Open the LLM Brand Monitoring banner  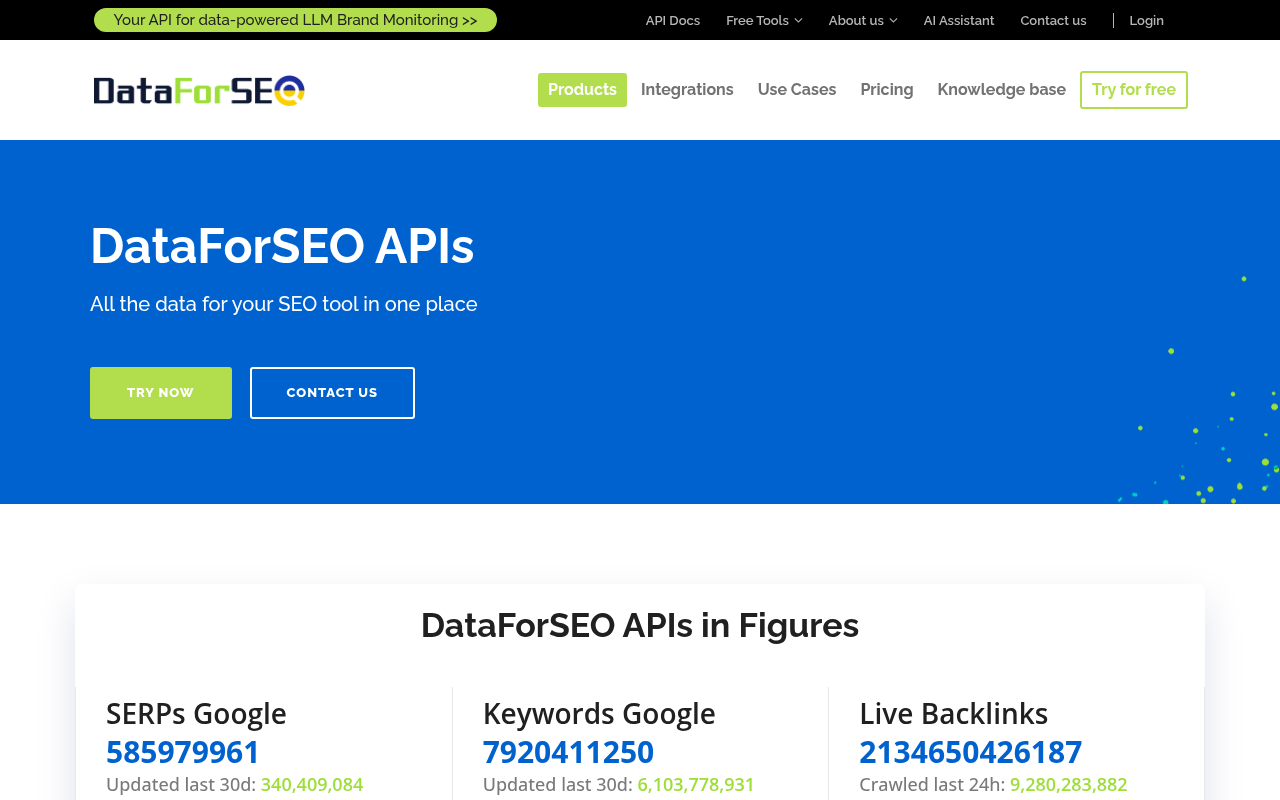[295, 18]
